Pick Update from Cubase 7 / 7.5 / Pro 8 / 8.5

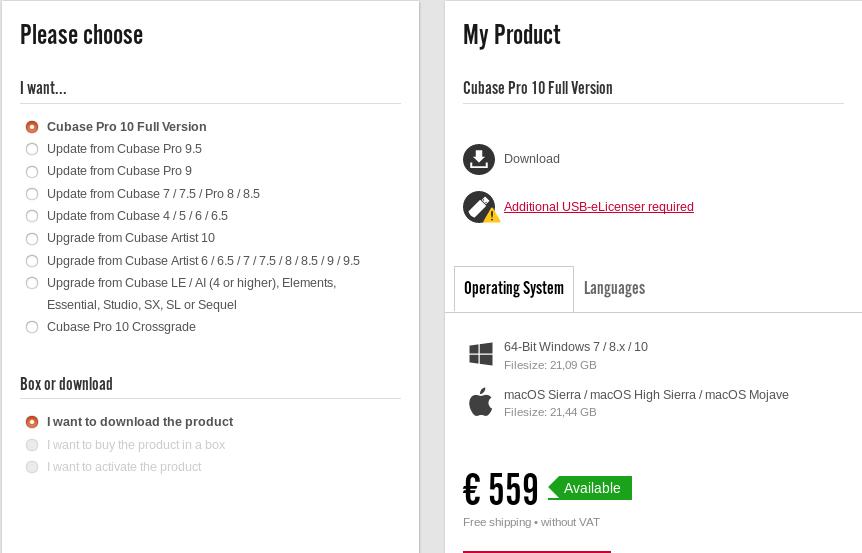(x=32, y=194)
